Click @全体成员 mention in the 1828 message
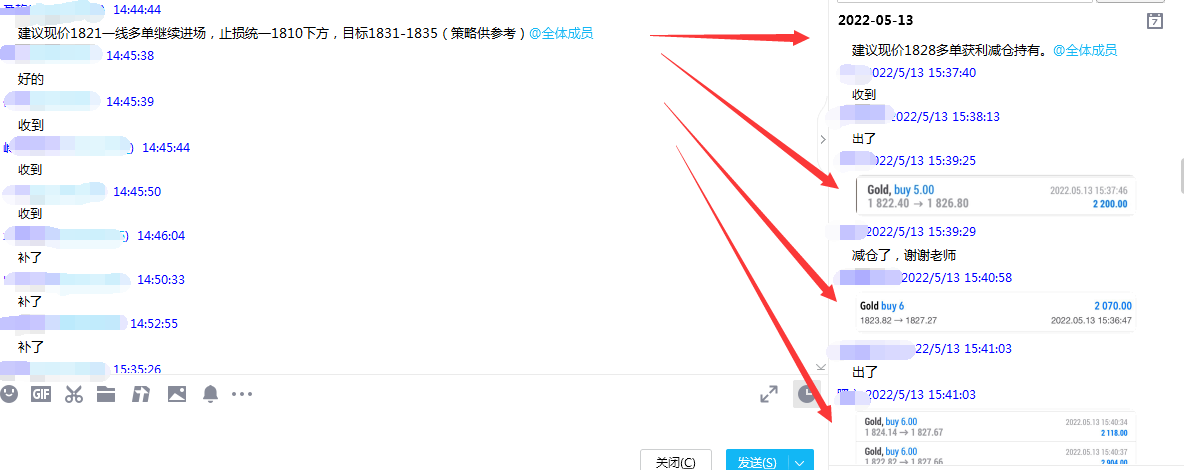 pos(1085,51)
